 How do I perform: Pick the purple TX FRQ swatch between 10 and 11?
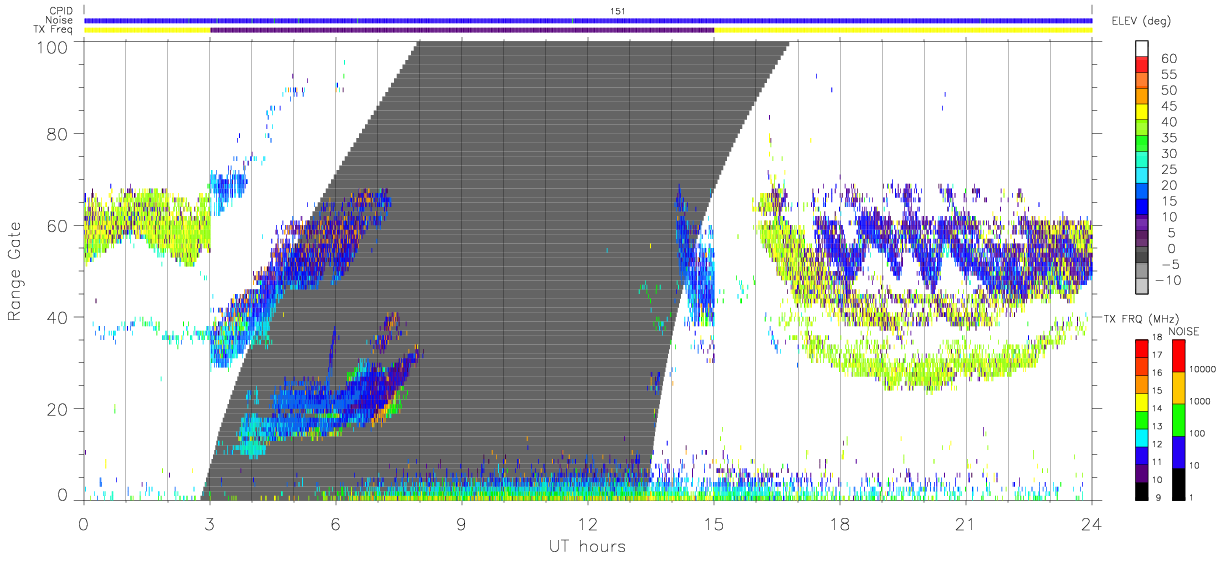[1142, 473]
